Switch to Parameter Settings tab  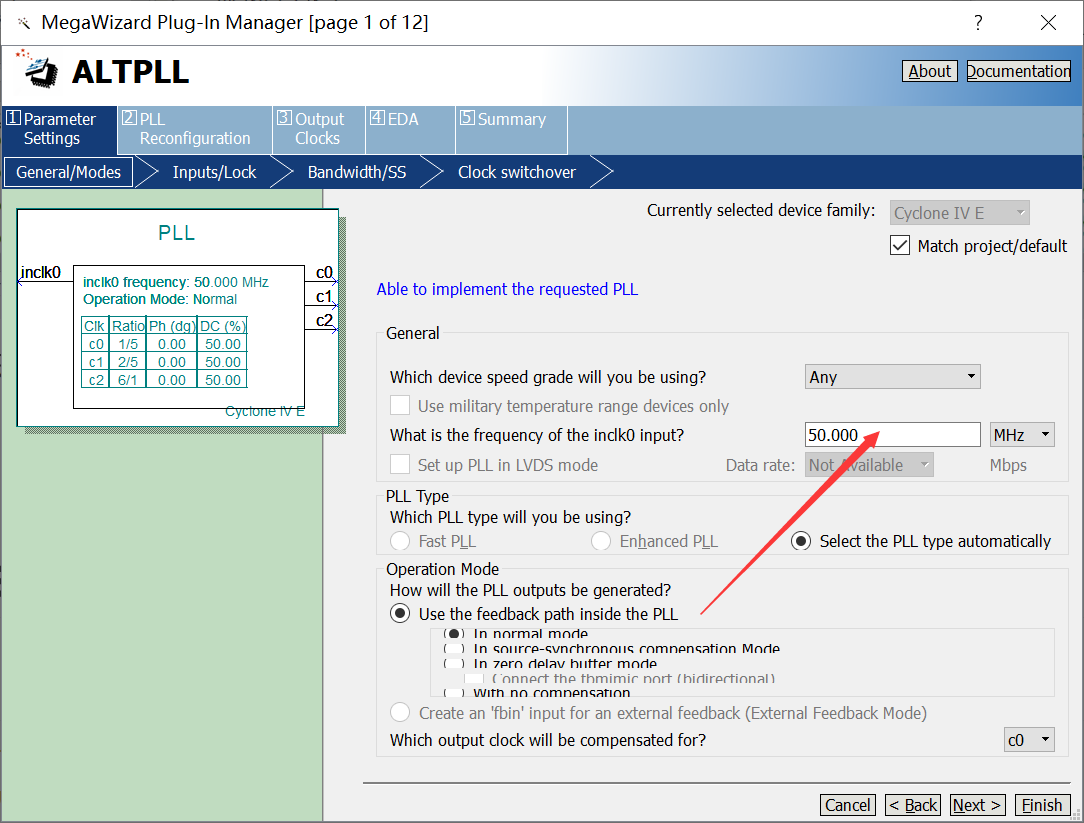[x=59, y=129]
